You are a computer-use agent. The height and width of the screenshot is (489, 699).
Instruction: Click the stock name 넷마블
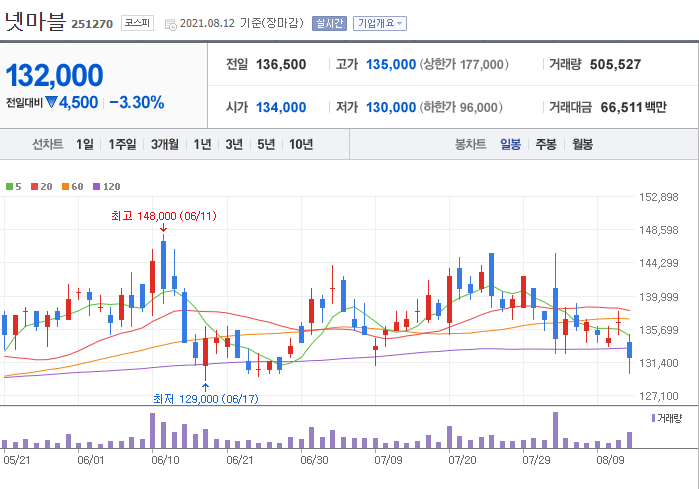[x=35, y=21]
